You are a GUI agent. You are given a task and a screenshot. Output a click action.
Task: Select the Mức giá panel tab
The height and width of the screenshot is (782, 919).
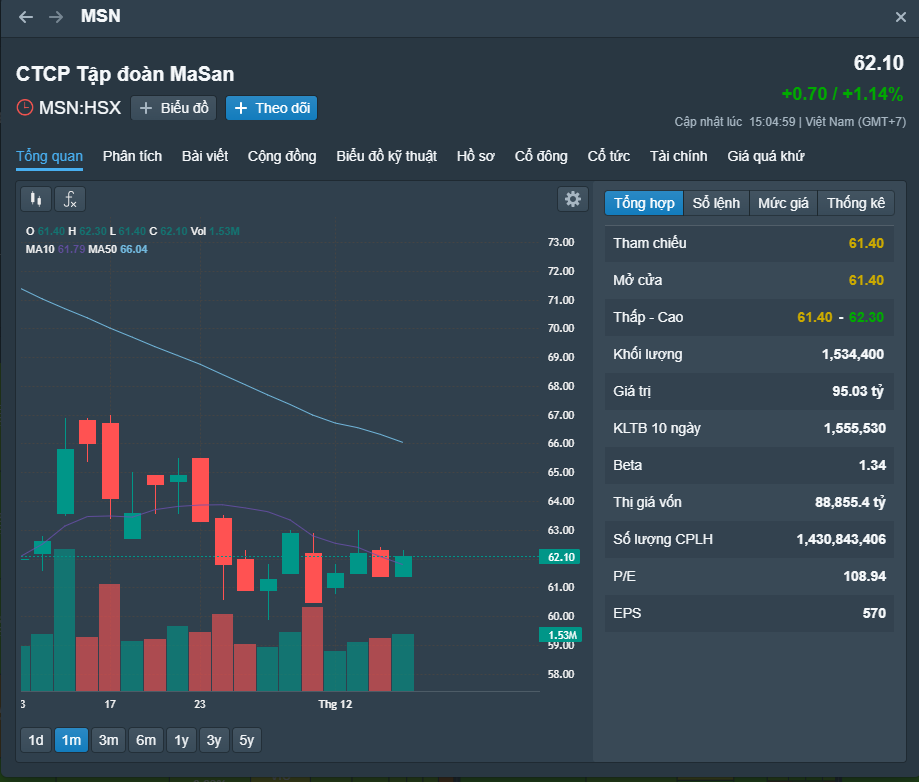[x=783, y=203]
